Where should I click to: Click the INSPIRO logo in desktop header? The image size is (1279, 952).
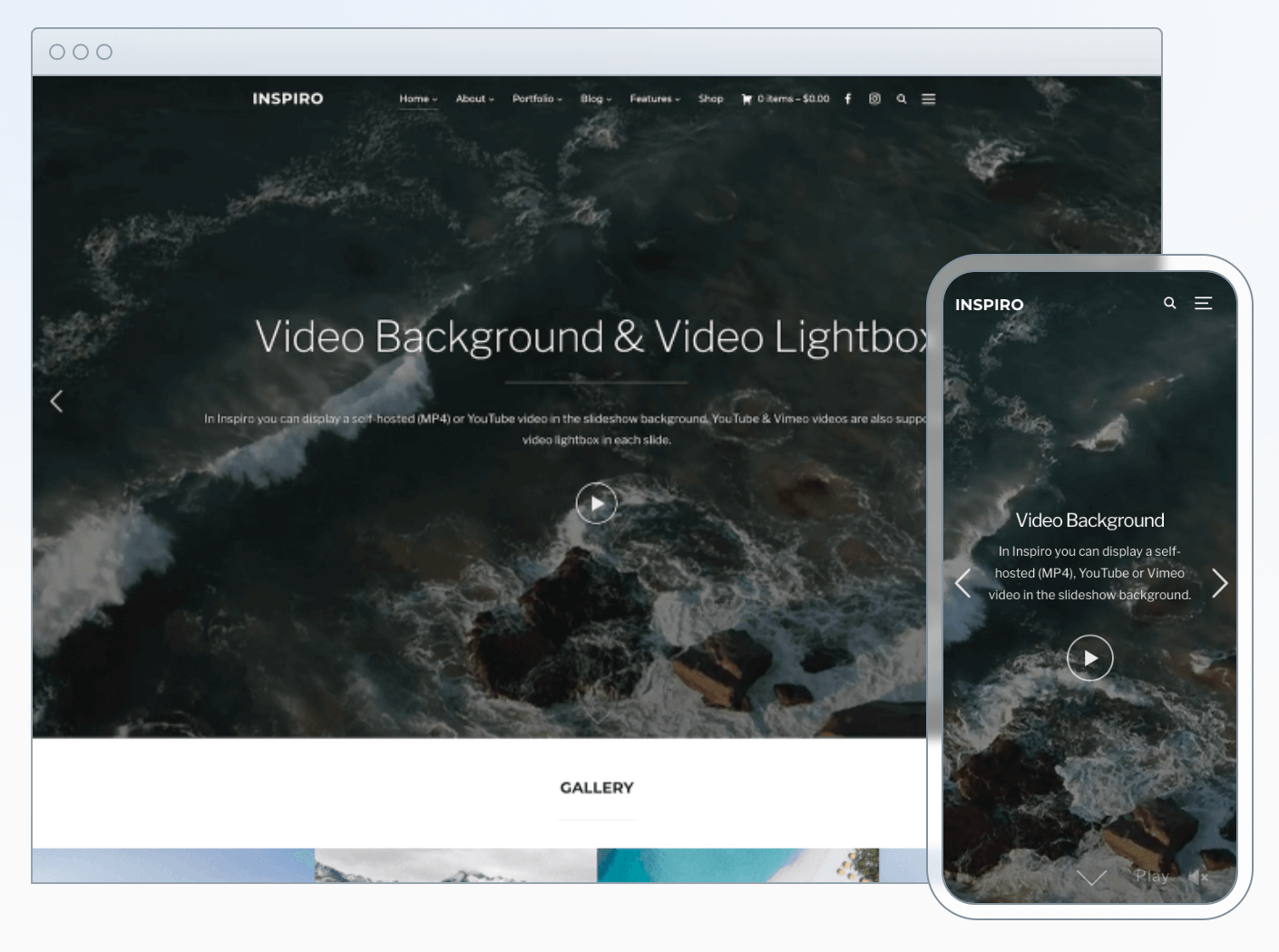point(288,99)
